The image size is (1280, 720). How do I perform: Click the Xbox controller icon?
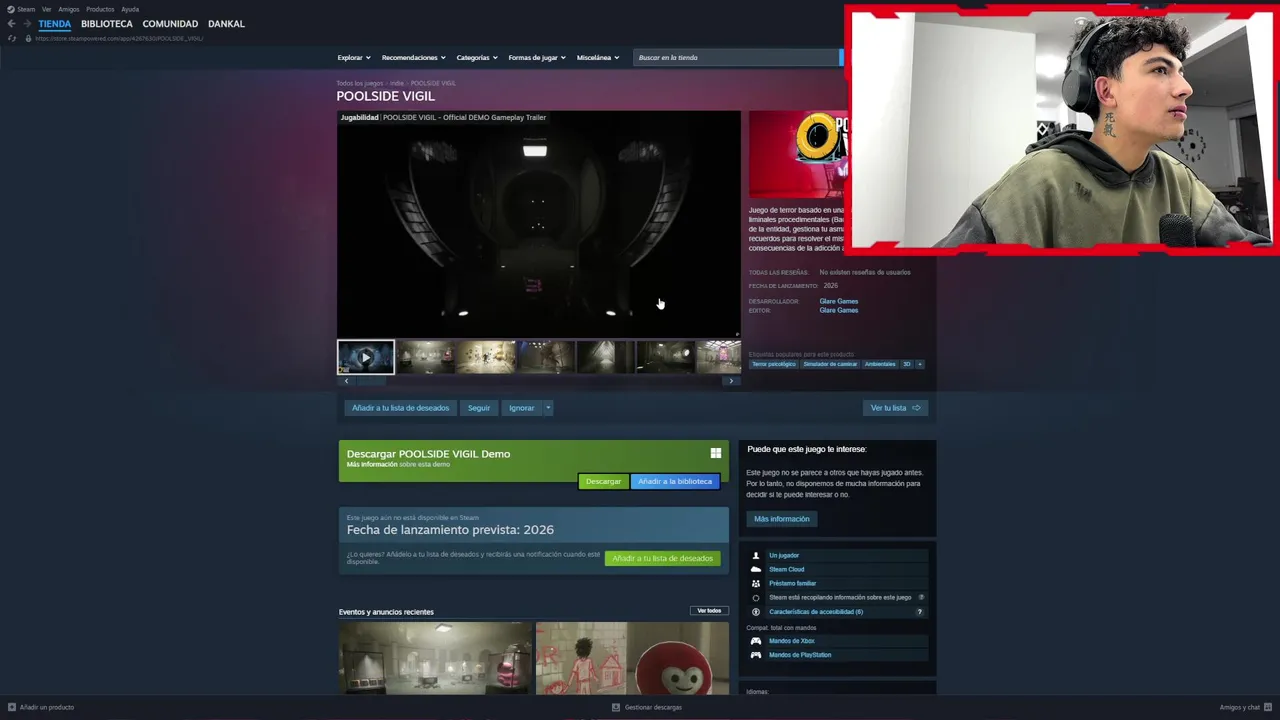coord(756,641)
